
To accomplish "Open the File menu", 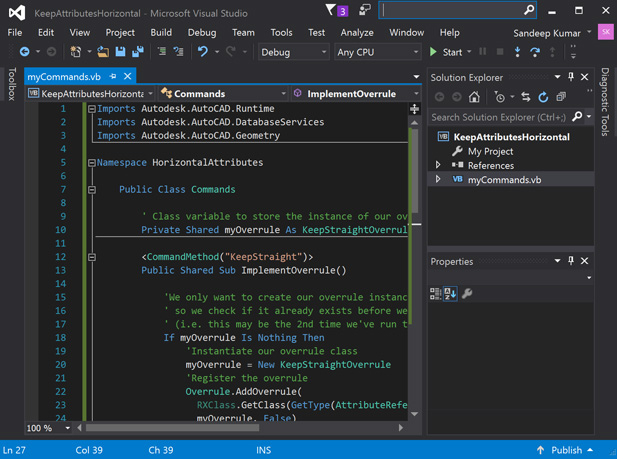I will click(15, 33).
